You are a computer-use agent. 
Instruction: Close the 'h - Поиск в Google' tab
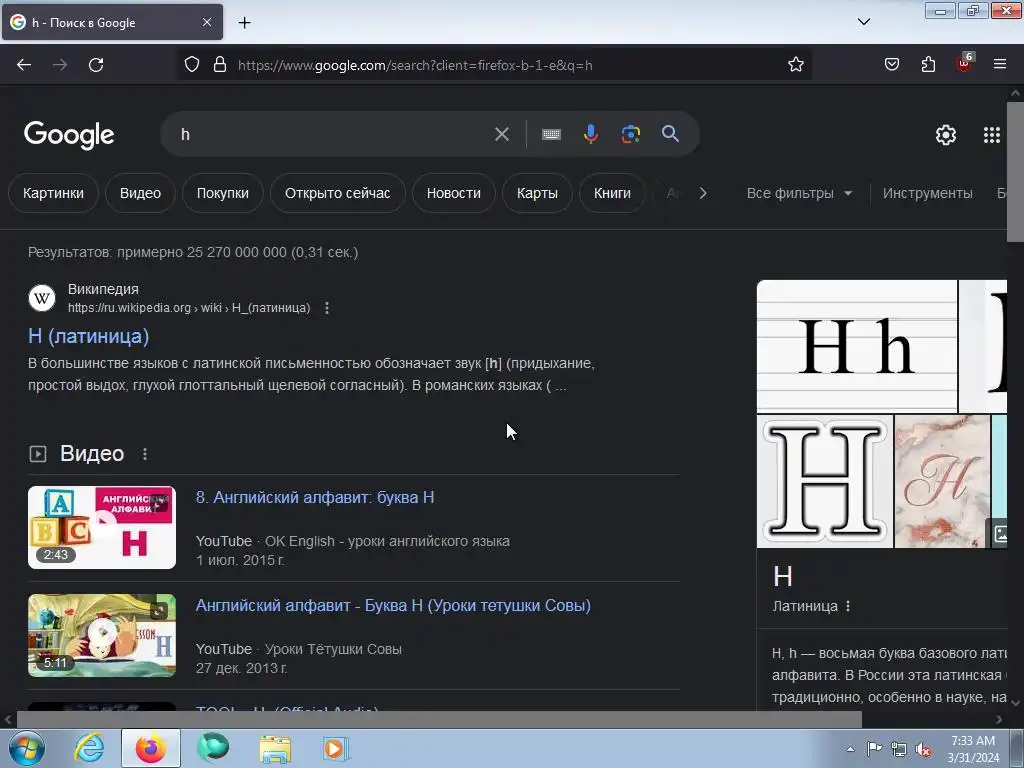pyautogui.click(x=207, y=22)
